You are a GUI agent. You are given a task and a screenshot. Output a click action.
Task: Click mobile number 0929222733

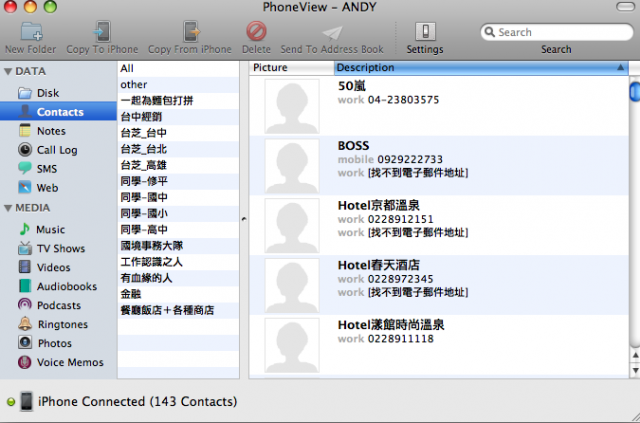(410, 159)
